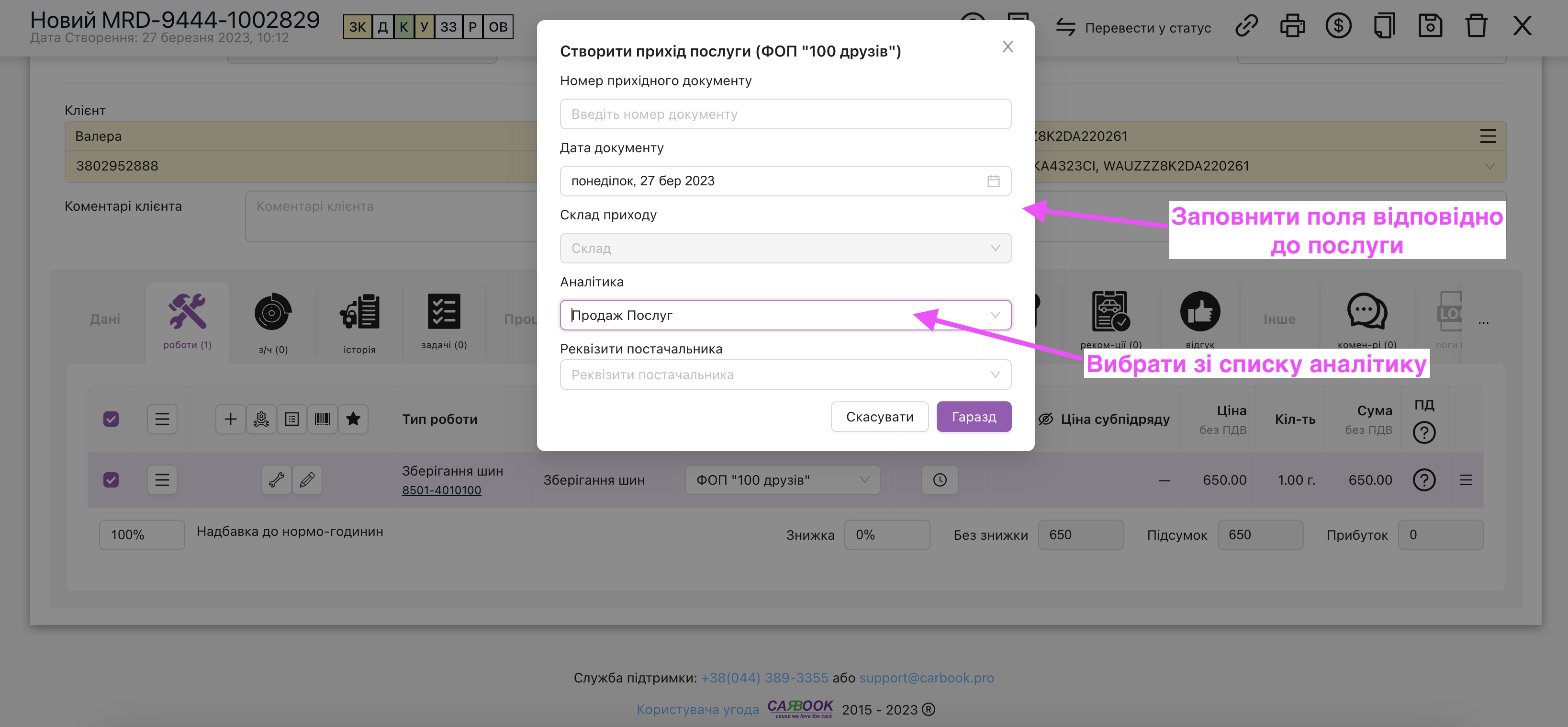1568x727 pixels.
Task: Save the order with the floppy disk icon
Action: [1430, 26]
